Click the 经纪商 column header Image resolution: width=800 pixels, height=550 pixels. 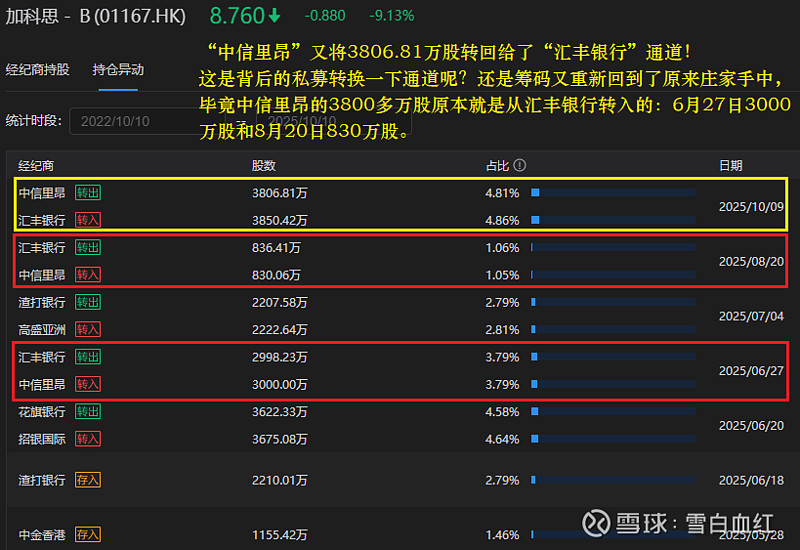pos(36,166)
